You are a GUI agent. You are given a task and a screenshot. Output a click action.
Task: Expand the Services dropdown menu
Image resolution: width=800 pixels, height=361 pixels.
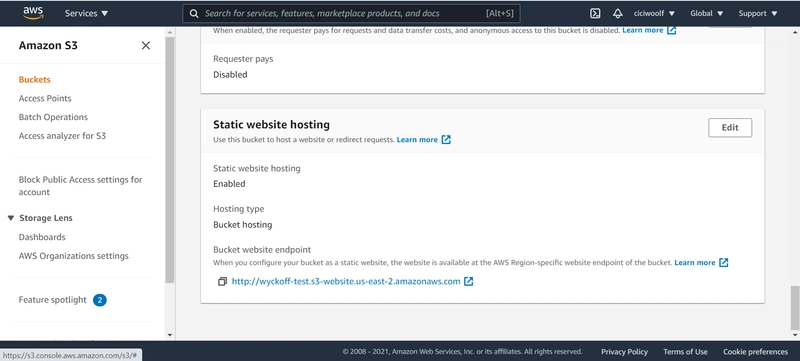(86, 14)
